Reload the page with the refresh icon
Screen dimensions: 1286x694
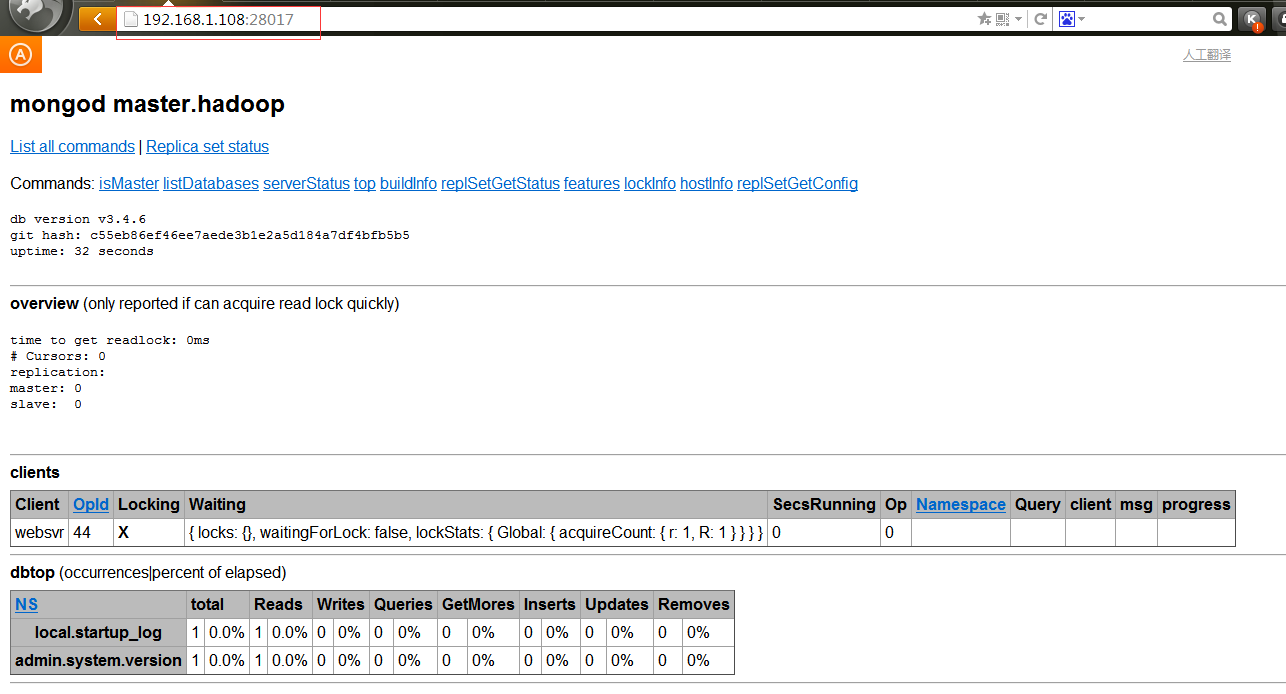(x=1040, y=19)
